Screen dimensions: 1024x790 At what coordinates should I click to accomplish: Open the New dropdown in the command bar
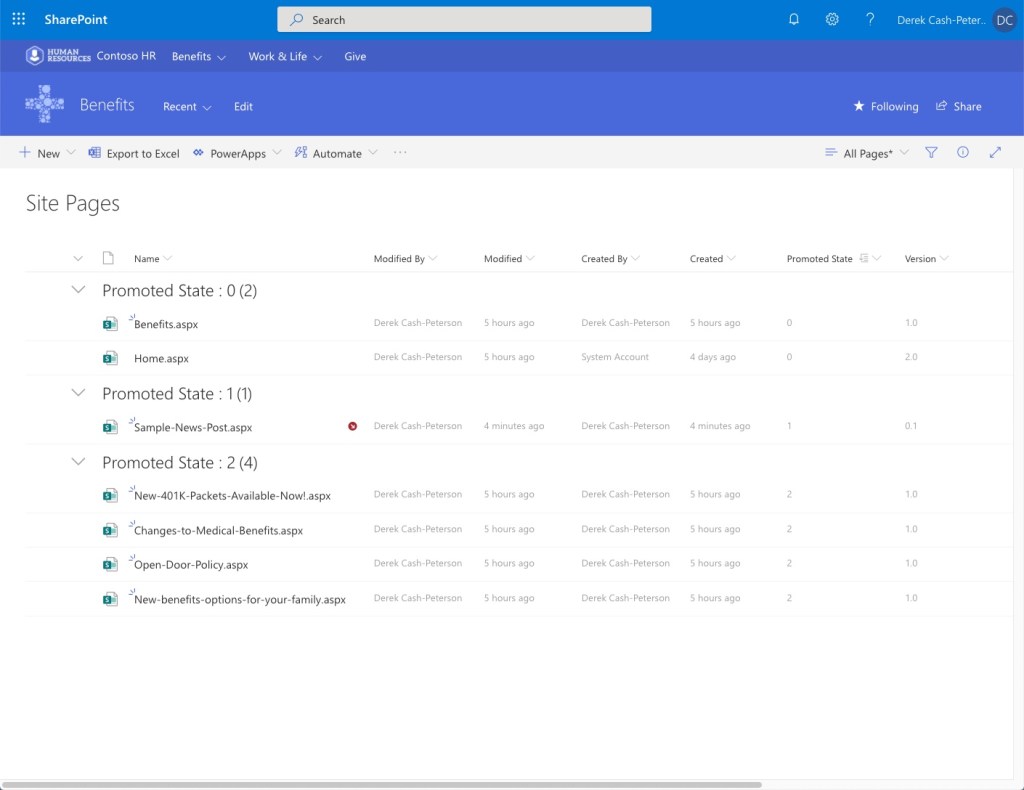click(x=40, y=153)
